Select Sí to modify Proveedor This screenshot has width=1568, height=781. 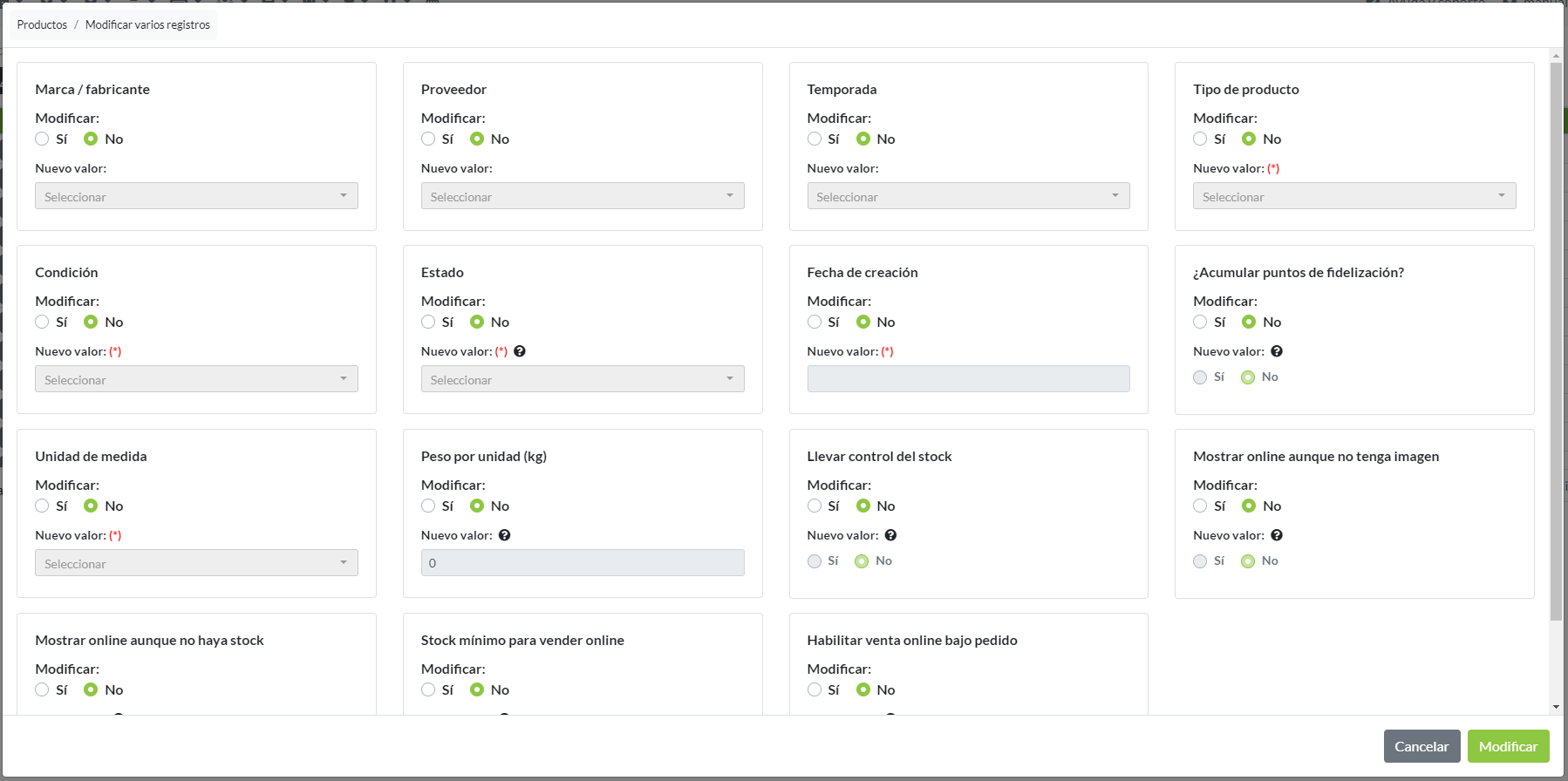click(428, 139)
